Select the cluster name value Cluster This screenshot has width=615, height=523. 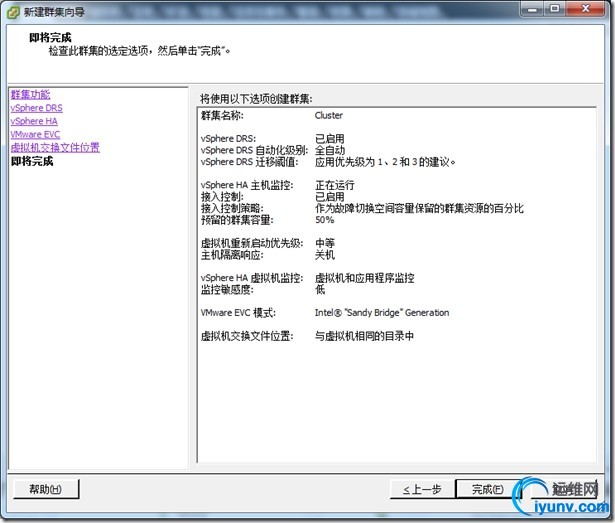(329, 115)
